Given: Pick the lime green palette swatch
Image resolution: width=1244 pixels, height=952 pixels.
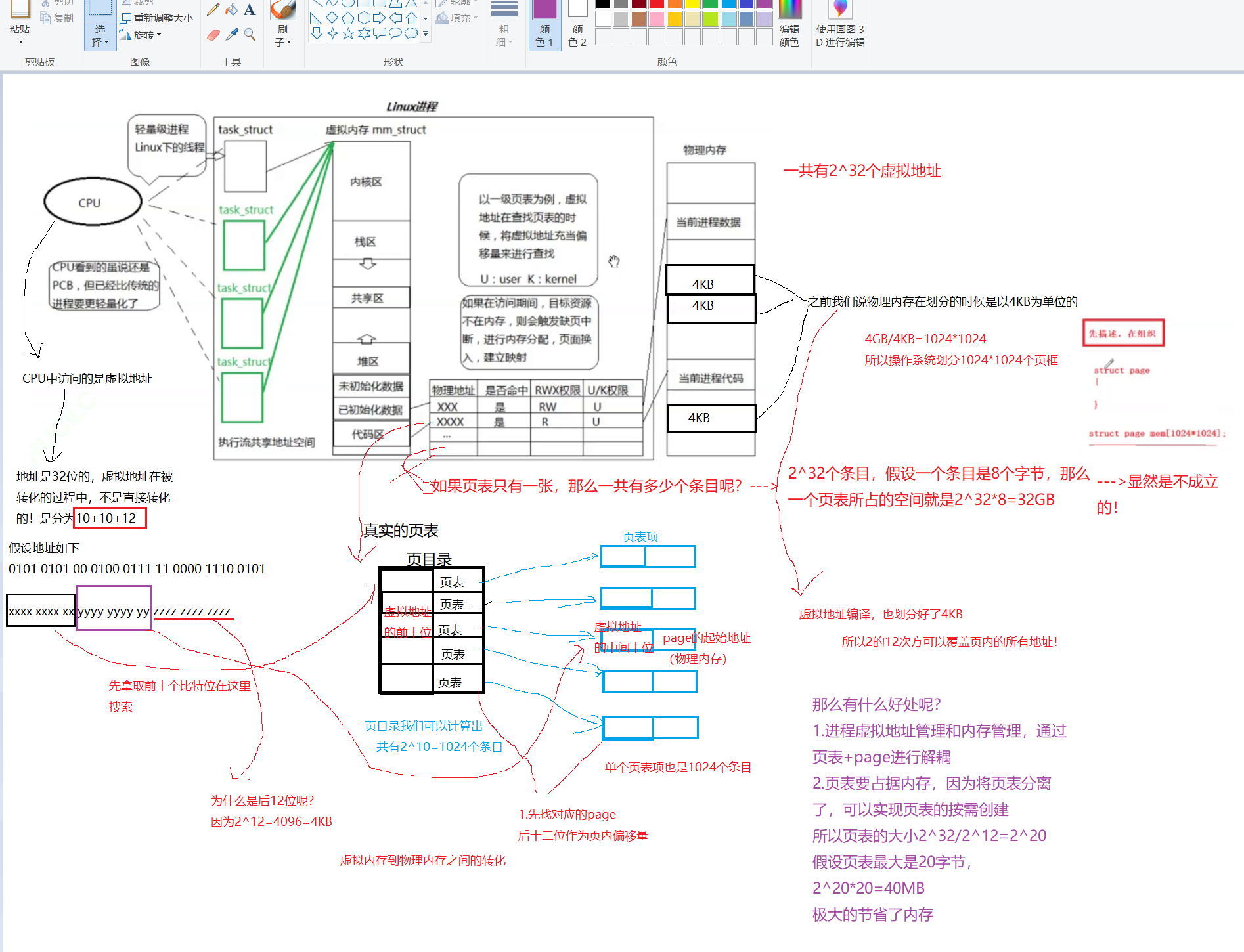Looking at the screenshot, I should point(710,18).
